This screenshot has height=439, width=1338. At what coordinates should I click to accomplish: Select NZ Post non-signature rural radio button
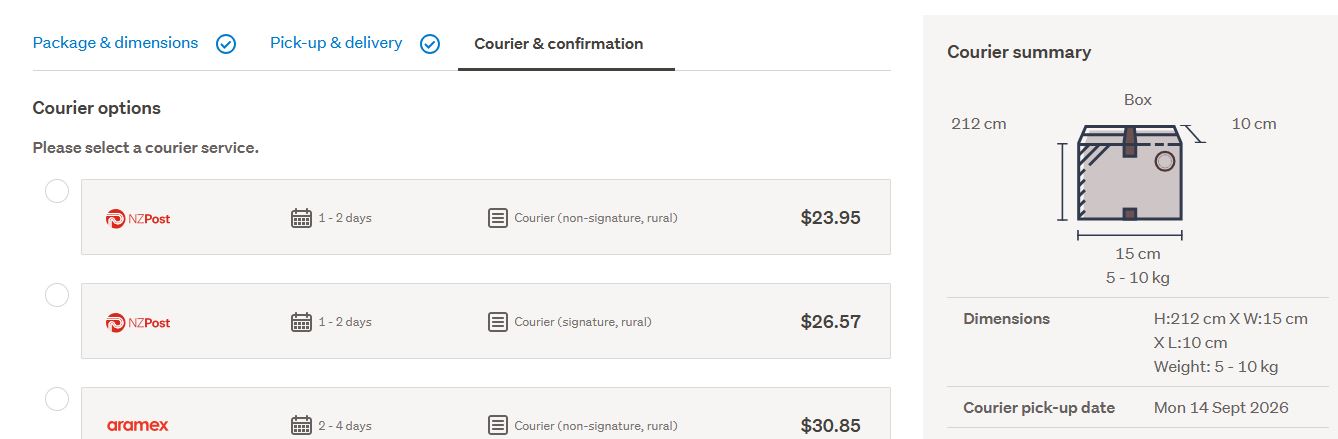point(57,191)
